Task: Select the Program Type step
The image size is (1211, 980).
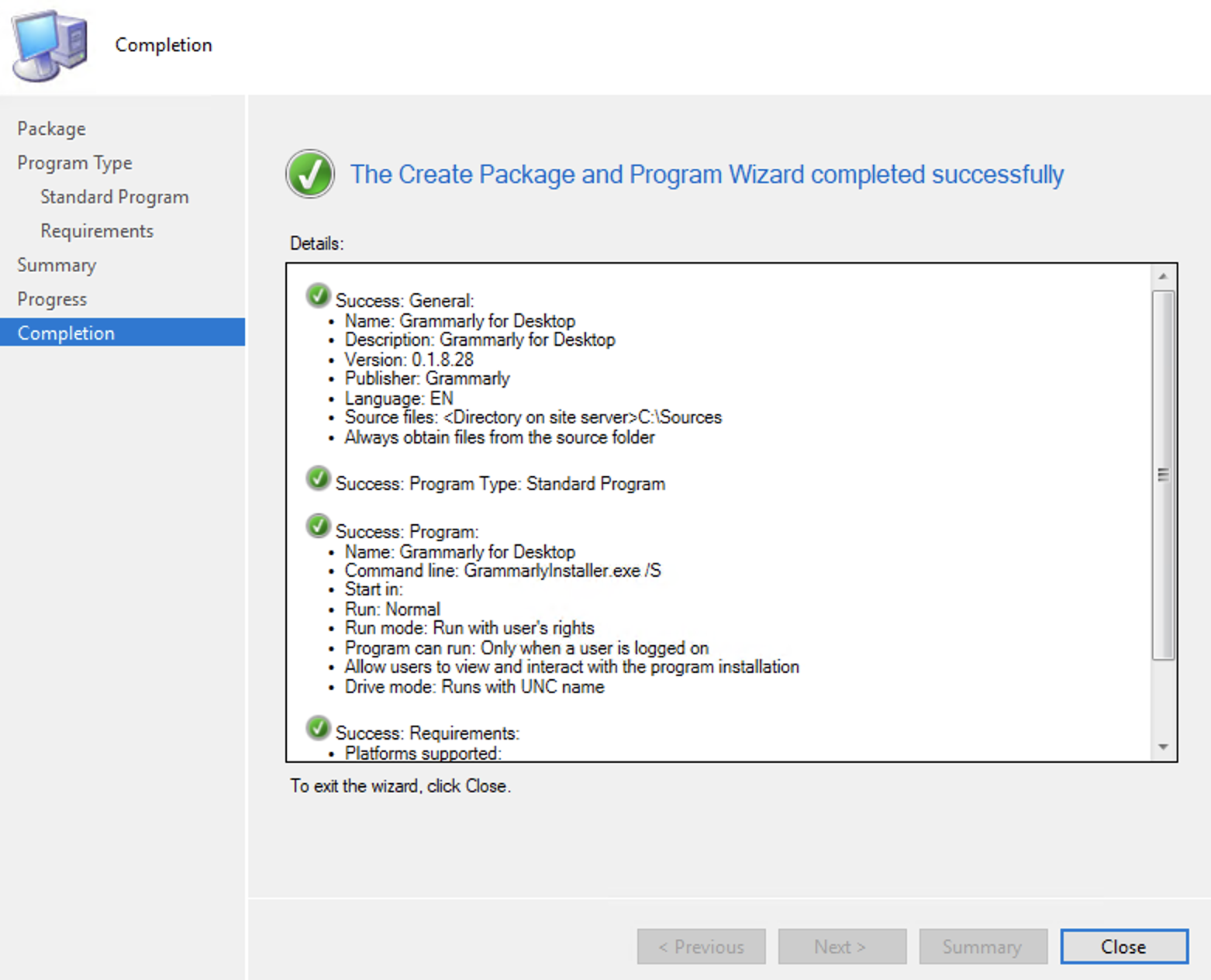Action: [74, 163]
